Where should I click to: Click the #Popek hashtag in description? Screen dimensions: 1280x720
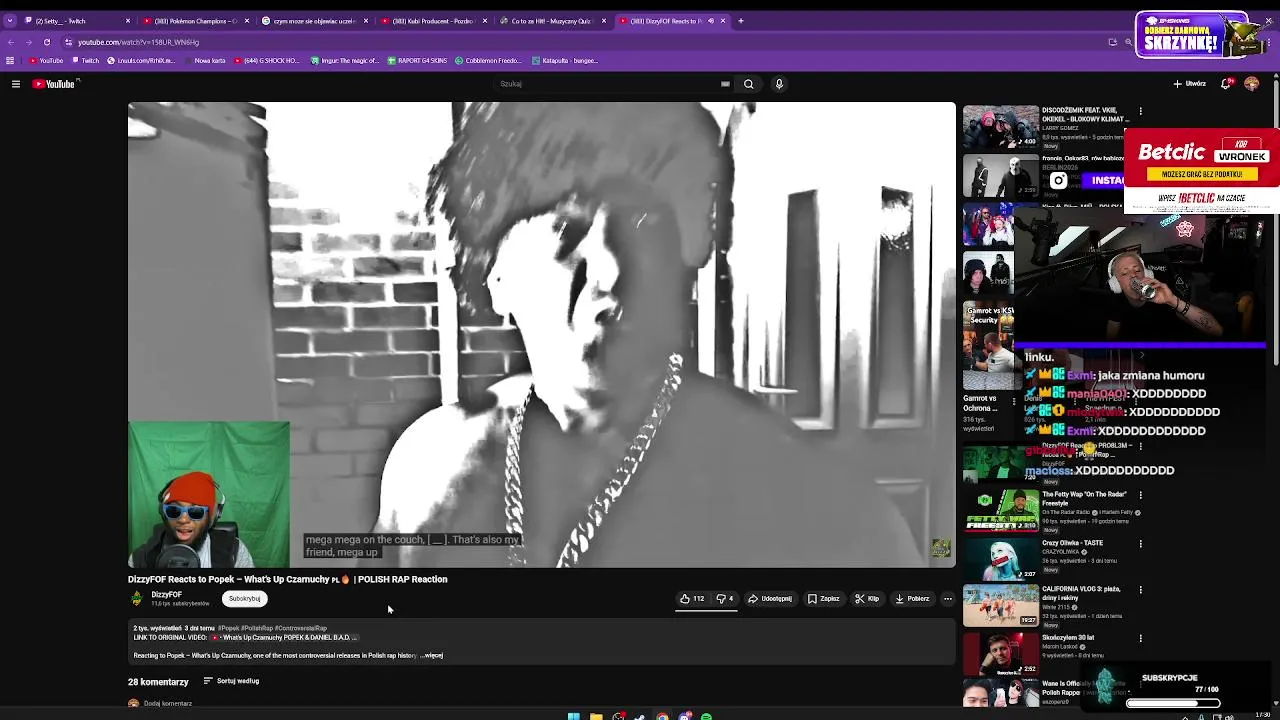[228, 628]
